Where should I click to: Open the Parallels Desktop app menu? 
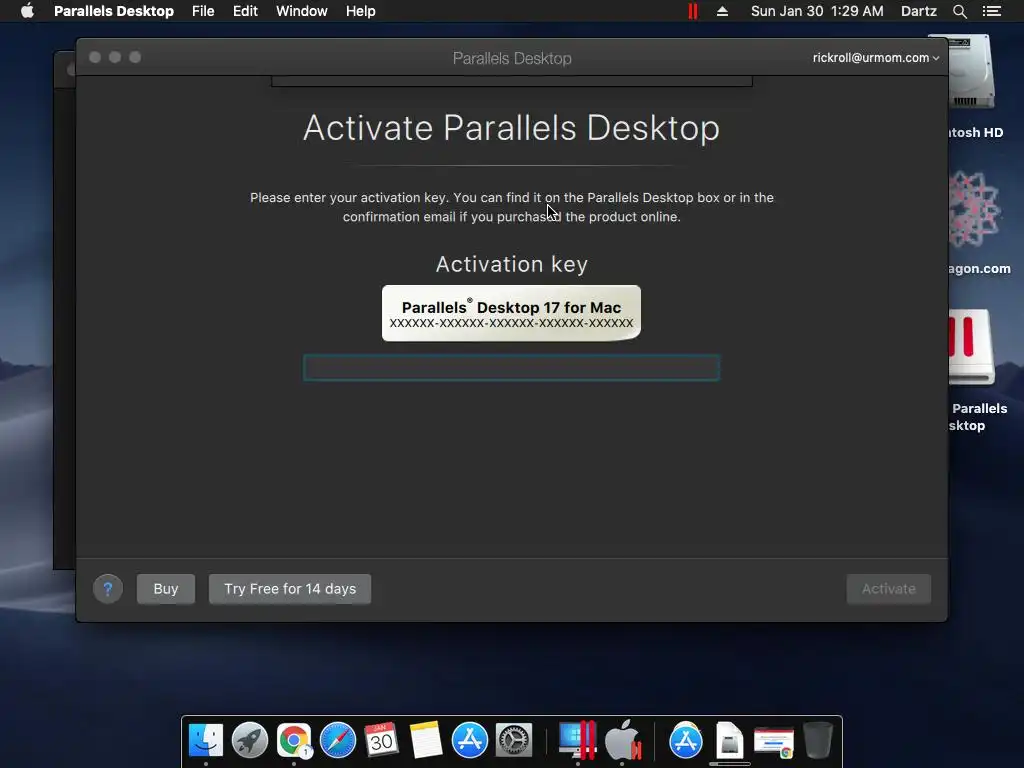114,11
